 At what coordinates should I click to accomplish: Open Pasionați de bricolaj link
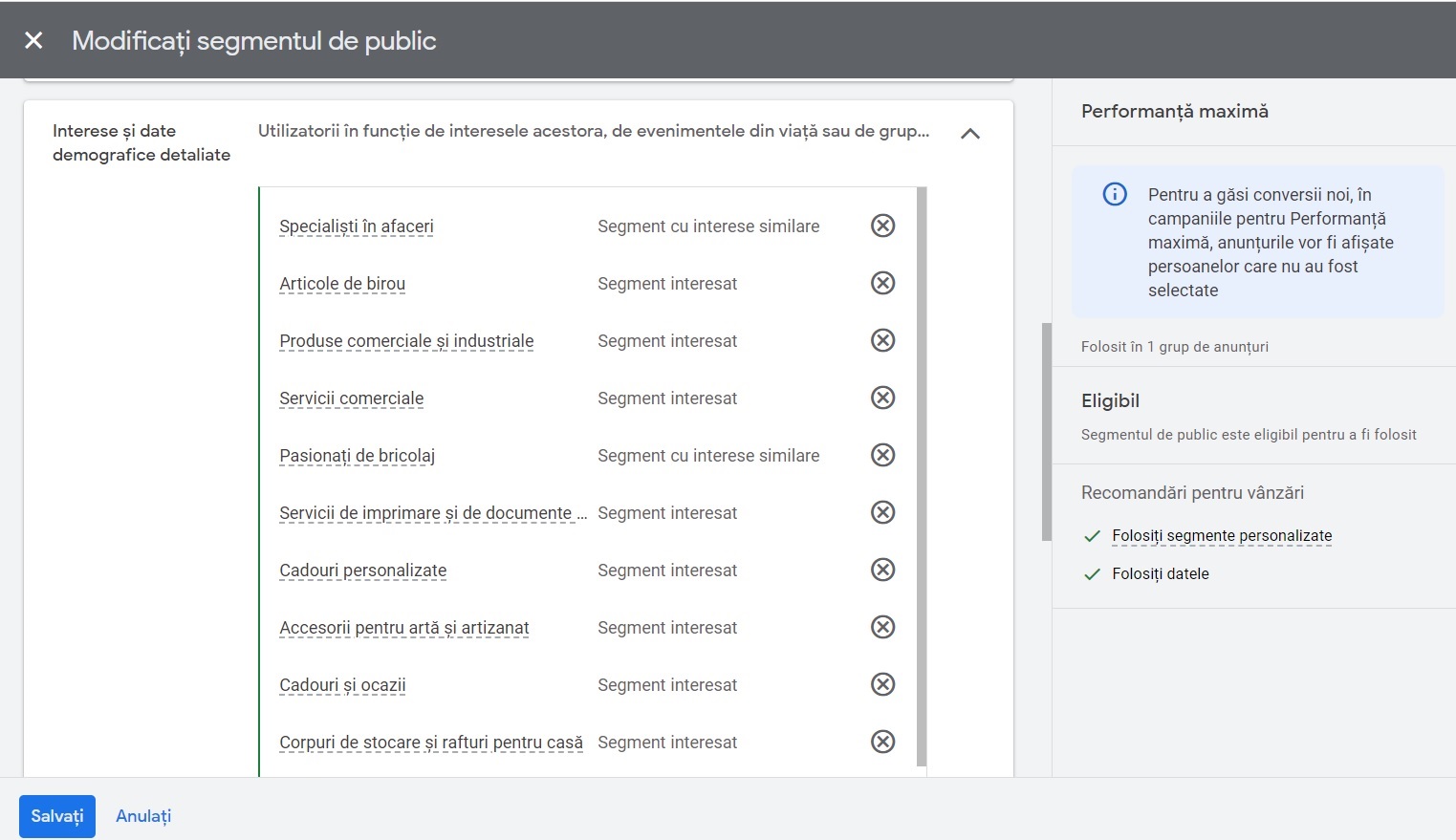[357, 456]
